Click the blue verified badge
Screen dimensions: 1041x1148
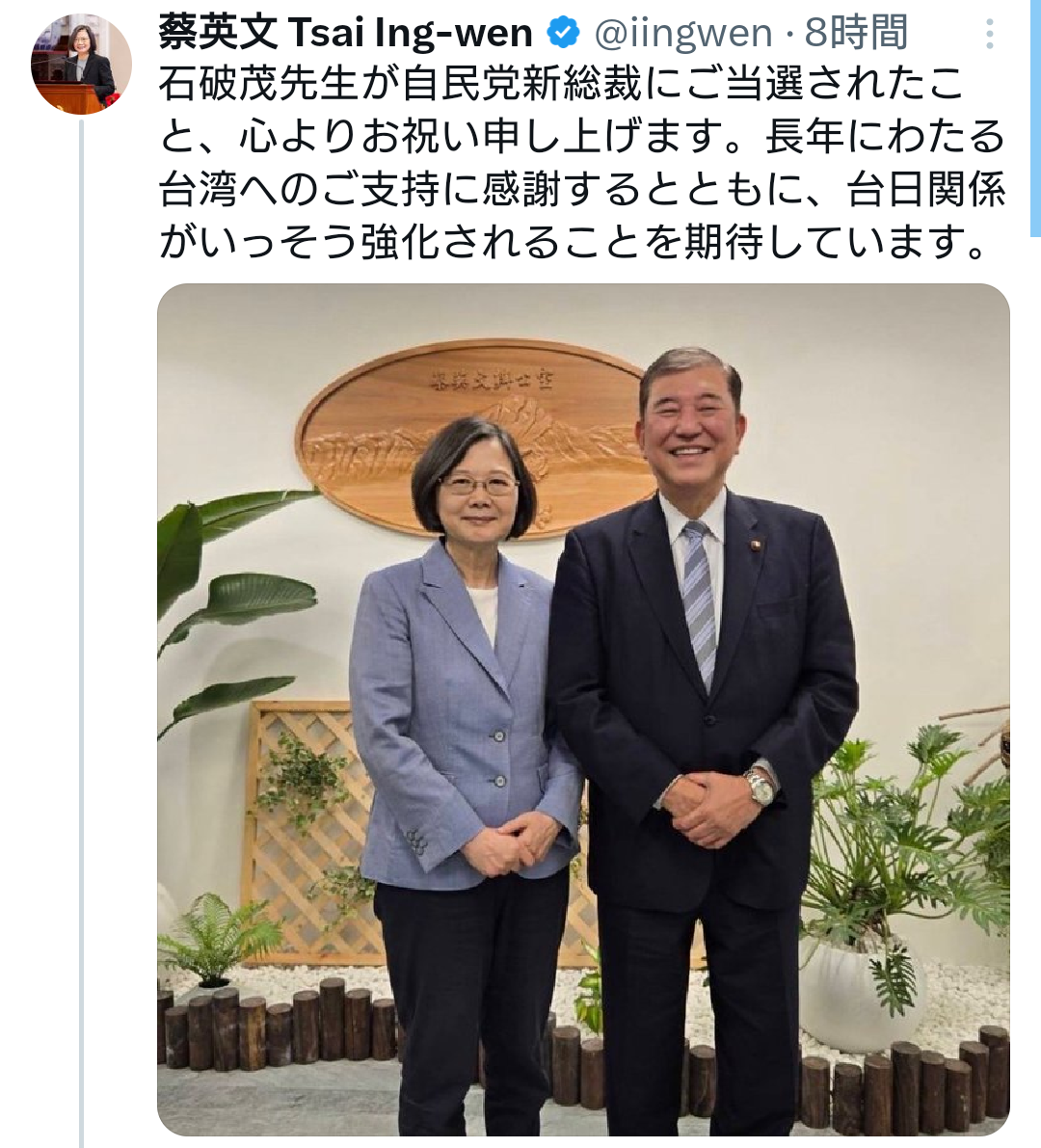click(x=563, y=33)
